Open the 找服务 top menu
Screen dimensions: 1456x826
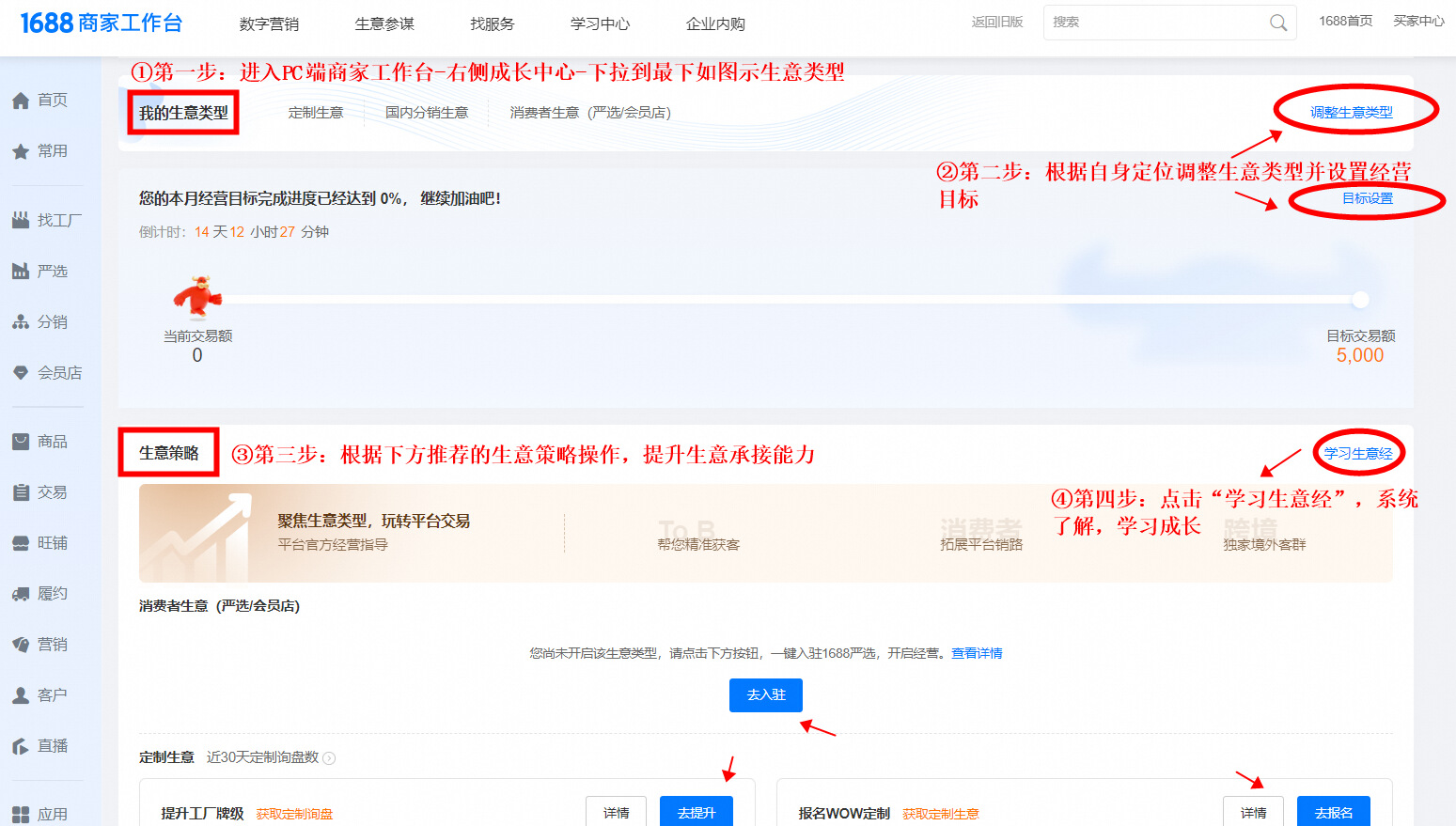(x=493, y=23)
